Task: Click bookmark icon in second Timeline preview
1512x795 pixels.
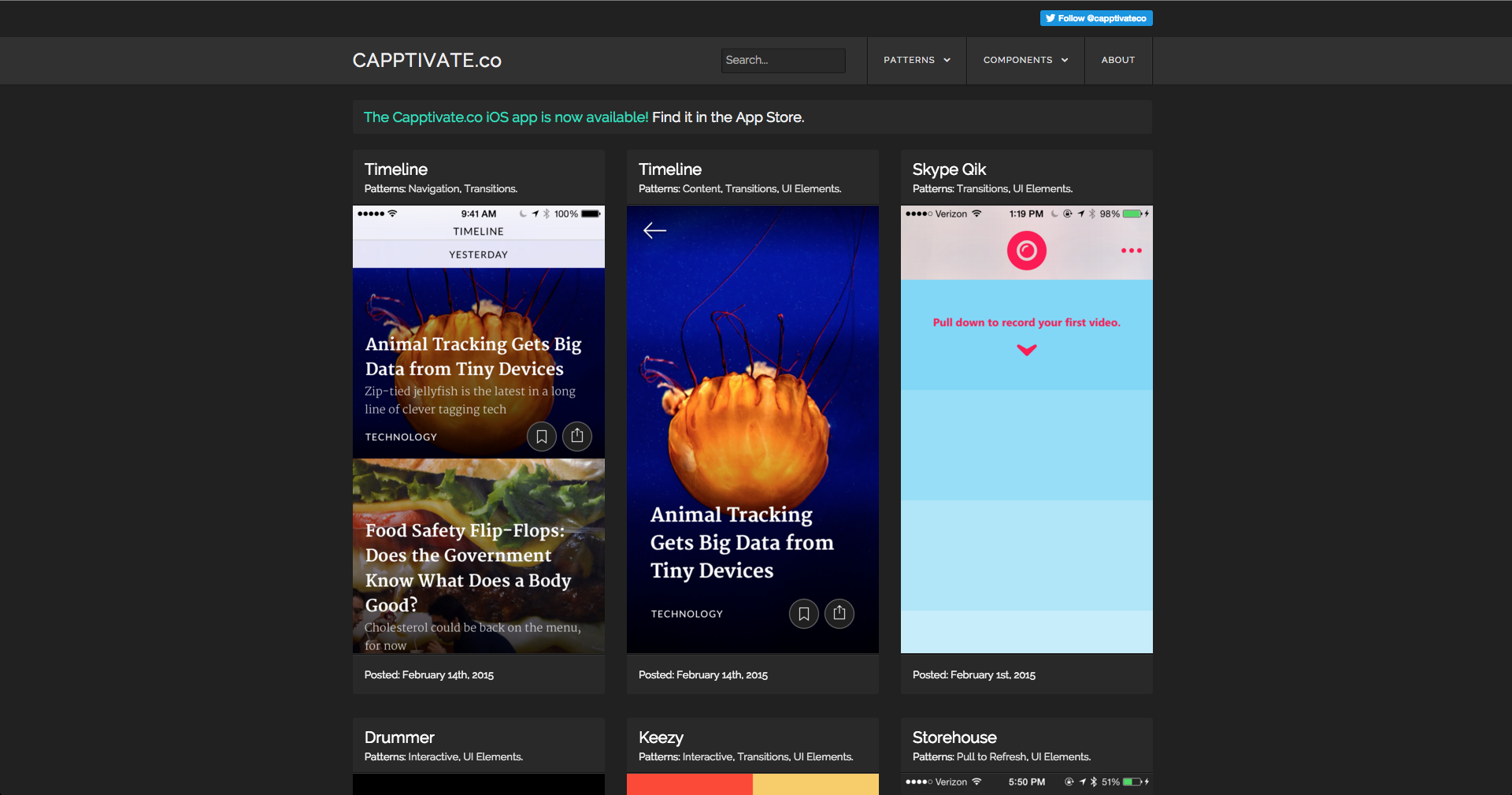Action: pyautogui.click(x=804, y=614)
